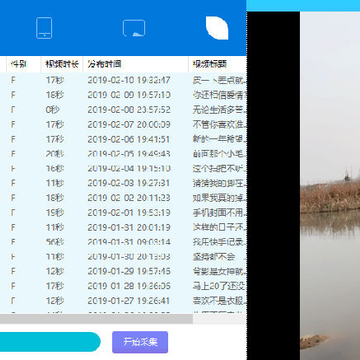Click the title starting 新的一年希望
360x360 pixels.
(x=220, y=139)
